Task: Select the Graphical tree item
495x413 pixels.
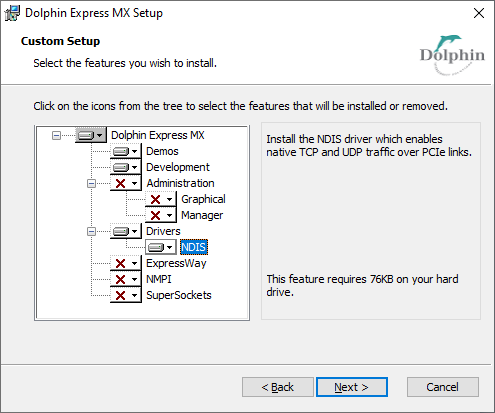Action: tap(203, 199)
